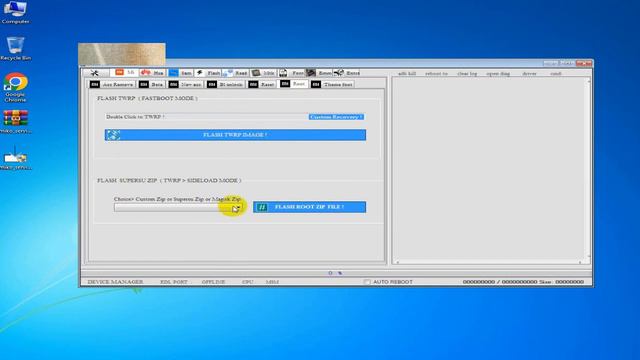Click the 0 % progress bar
Viewport: 640px width, 360px height.
336,273
